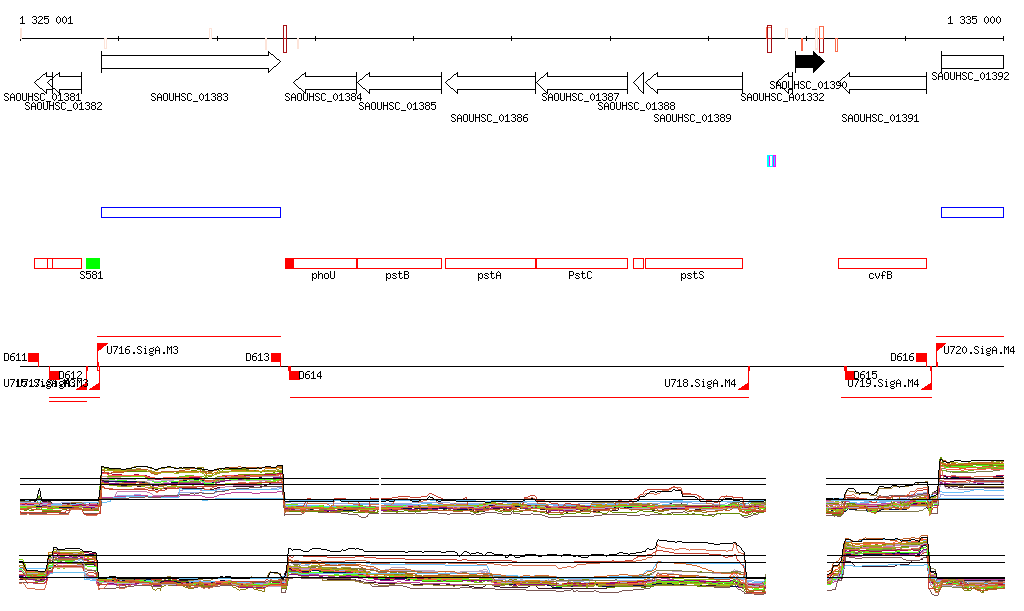Click the SAOUHSC_01391 gene label
Screen dimensions: 1024x611
[x=880, y=118]
